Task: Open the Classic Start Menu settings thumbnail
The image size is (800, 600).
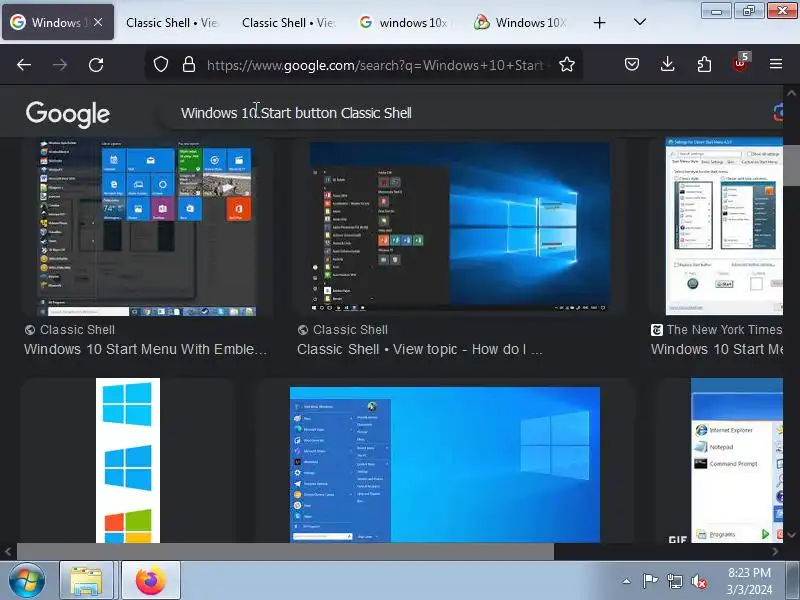Action: [724, 226]
